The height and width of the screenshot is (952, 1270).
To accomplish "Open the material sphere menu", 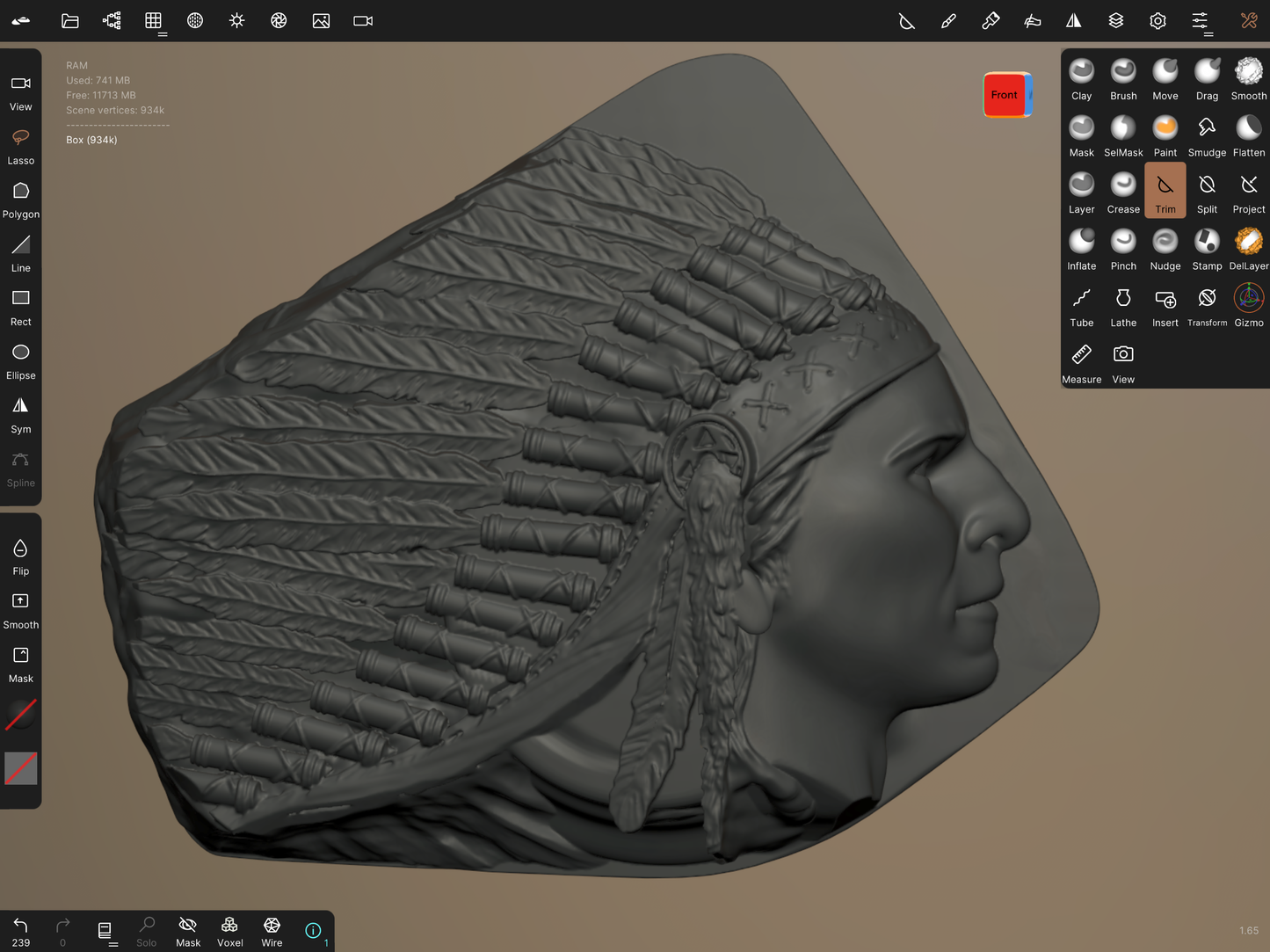I will tap(195, 21).
